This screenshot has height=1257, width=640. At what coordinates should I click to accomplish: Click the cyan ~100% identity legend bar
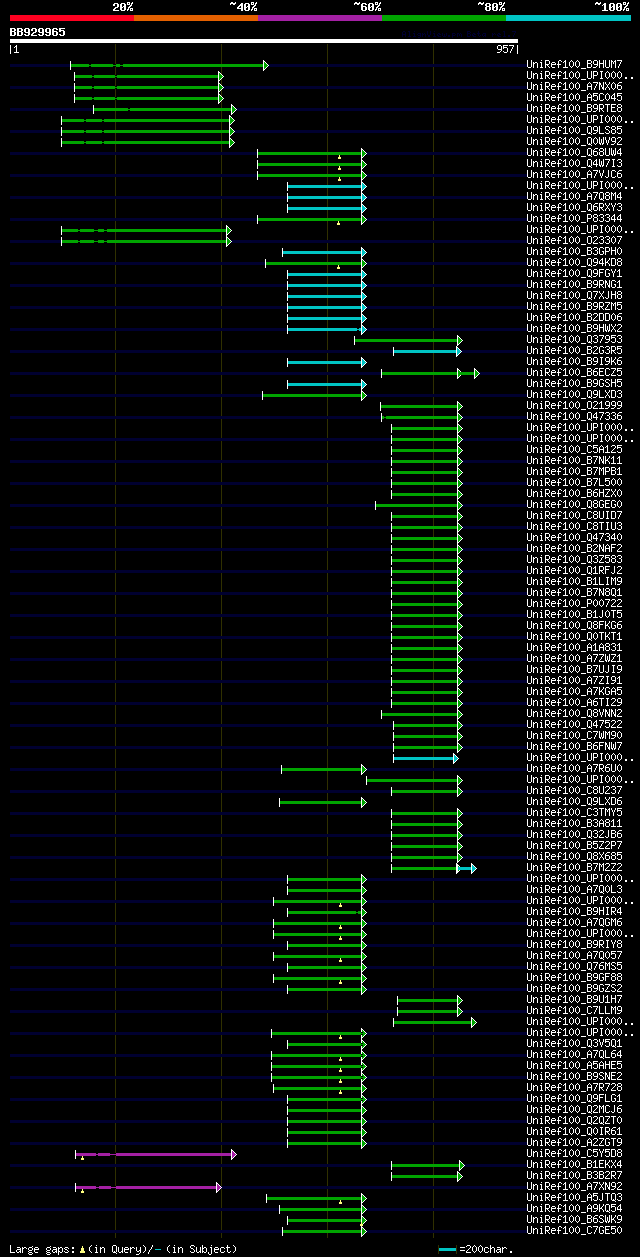click(x=568, y=17)
